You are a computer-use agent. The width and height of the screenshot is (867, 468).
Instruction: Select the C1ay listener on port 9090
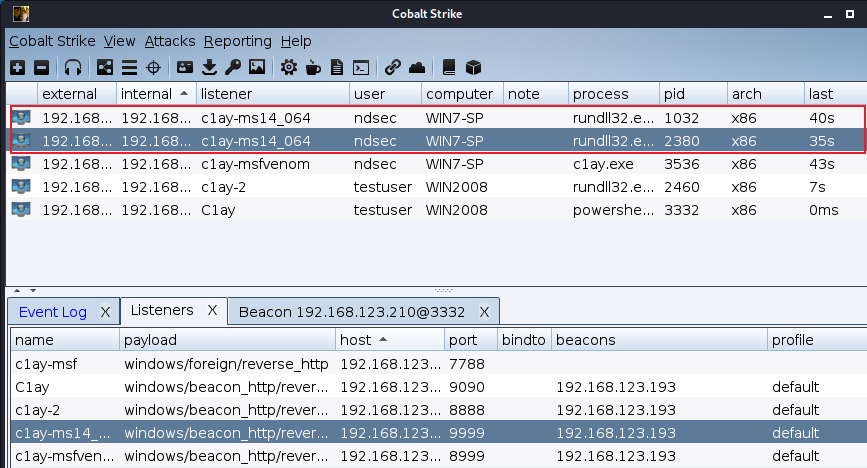(439, 387)
